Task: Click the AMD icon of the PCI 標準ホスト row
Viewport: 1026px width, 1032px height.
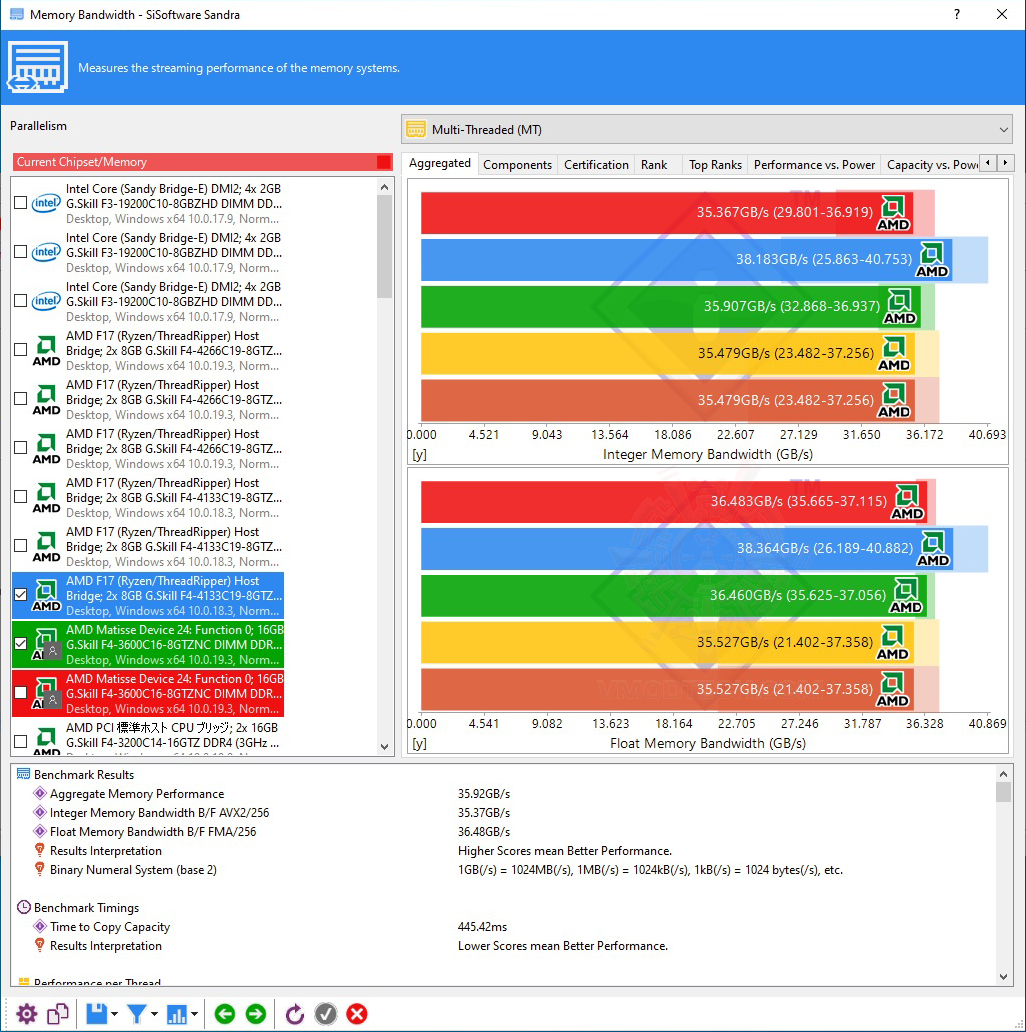Action: [x=46, y=741]
